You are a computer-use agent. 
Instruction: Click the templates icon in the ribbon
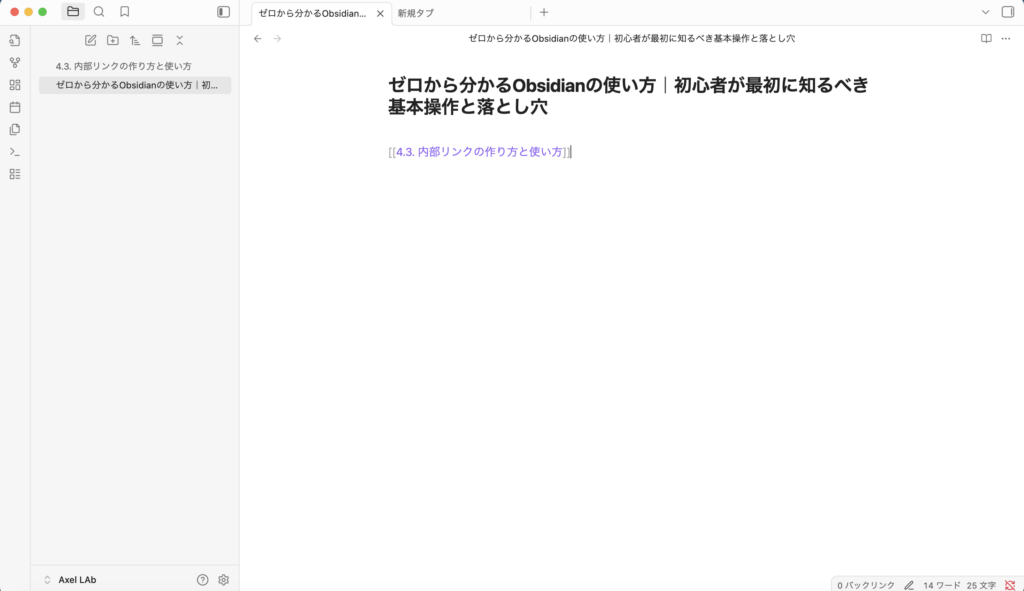pyautogui.click(x=14, y=129)
